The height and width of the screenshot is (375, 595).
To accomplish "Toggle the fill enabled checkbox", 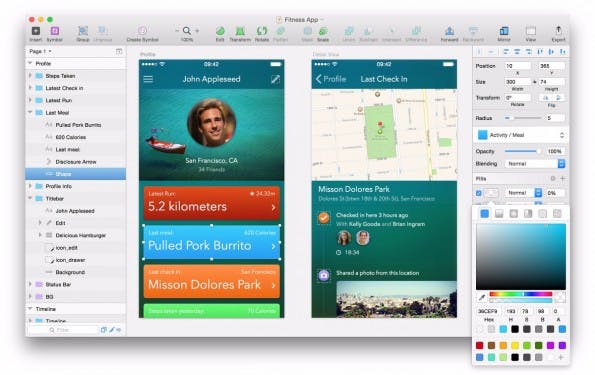I will pos(479,193).
